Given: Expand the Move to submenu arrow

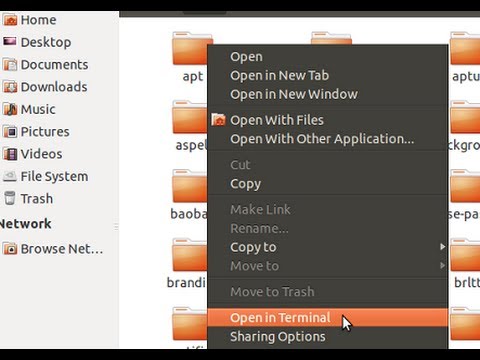Looking at the screenshot, I should point(442,266).
